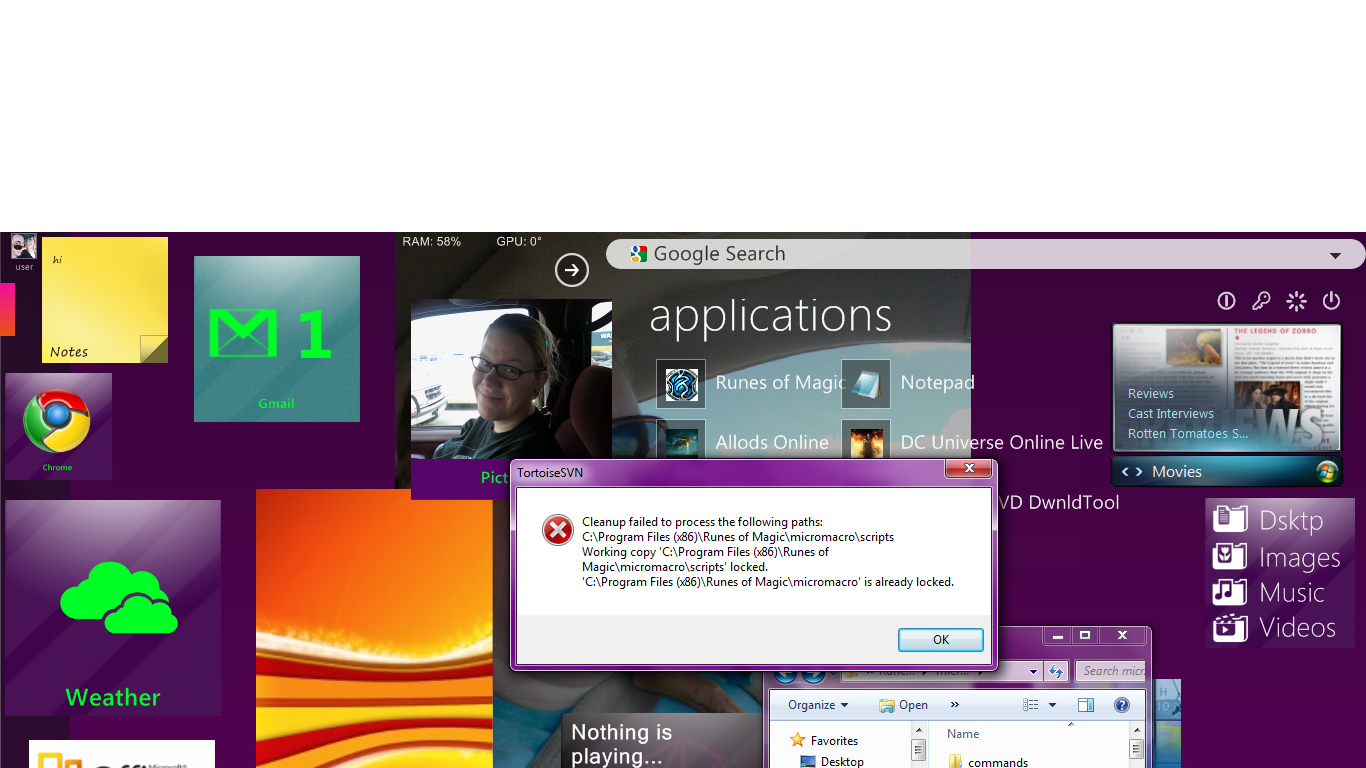Open the Organize dropdown menu
Image resolution: width=1366 pixels, height=768 pixels.
[817, 705]
